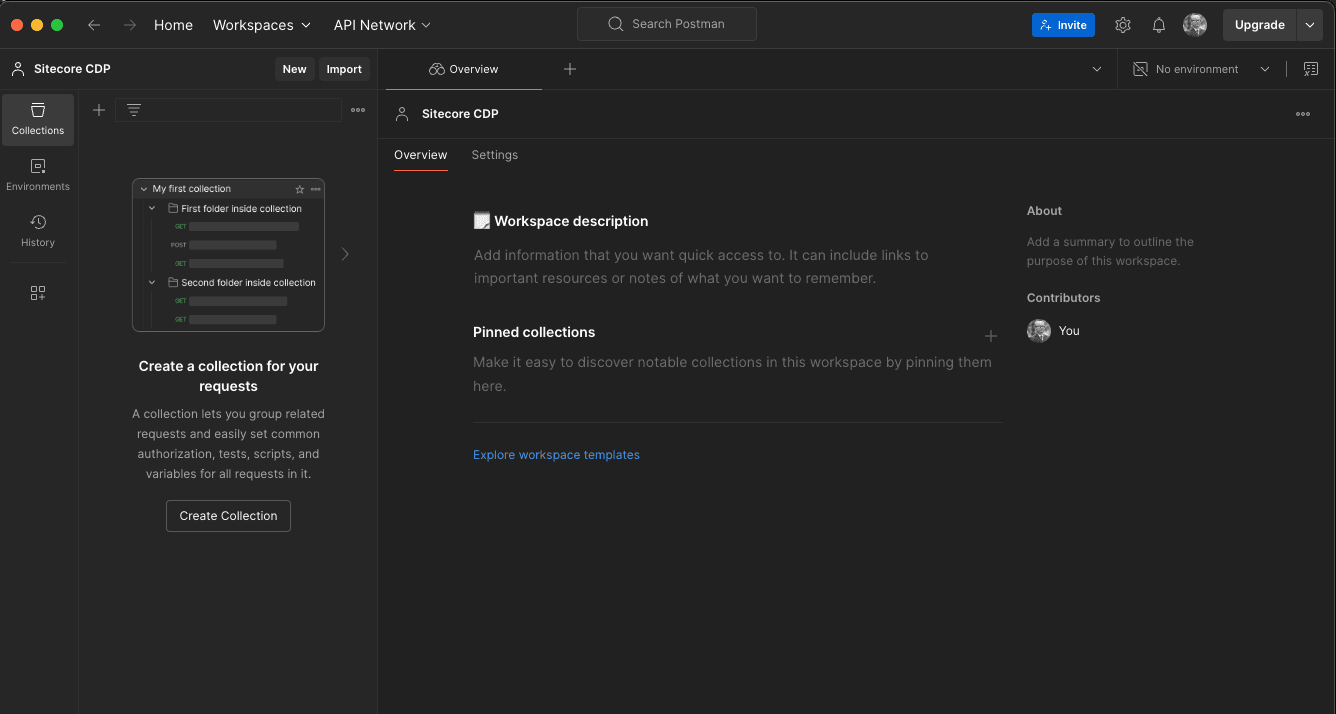Viewport: 1336px width, 714px height.
Task: Open the notifications bell icon
Action: [1159, 25]
